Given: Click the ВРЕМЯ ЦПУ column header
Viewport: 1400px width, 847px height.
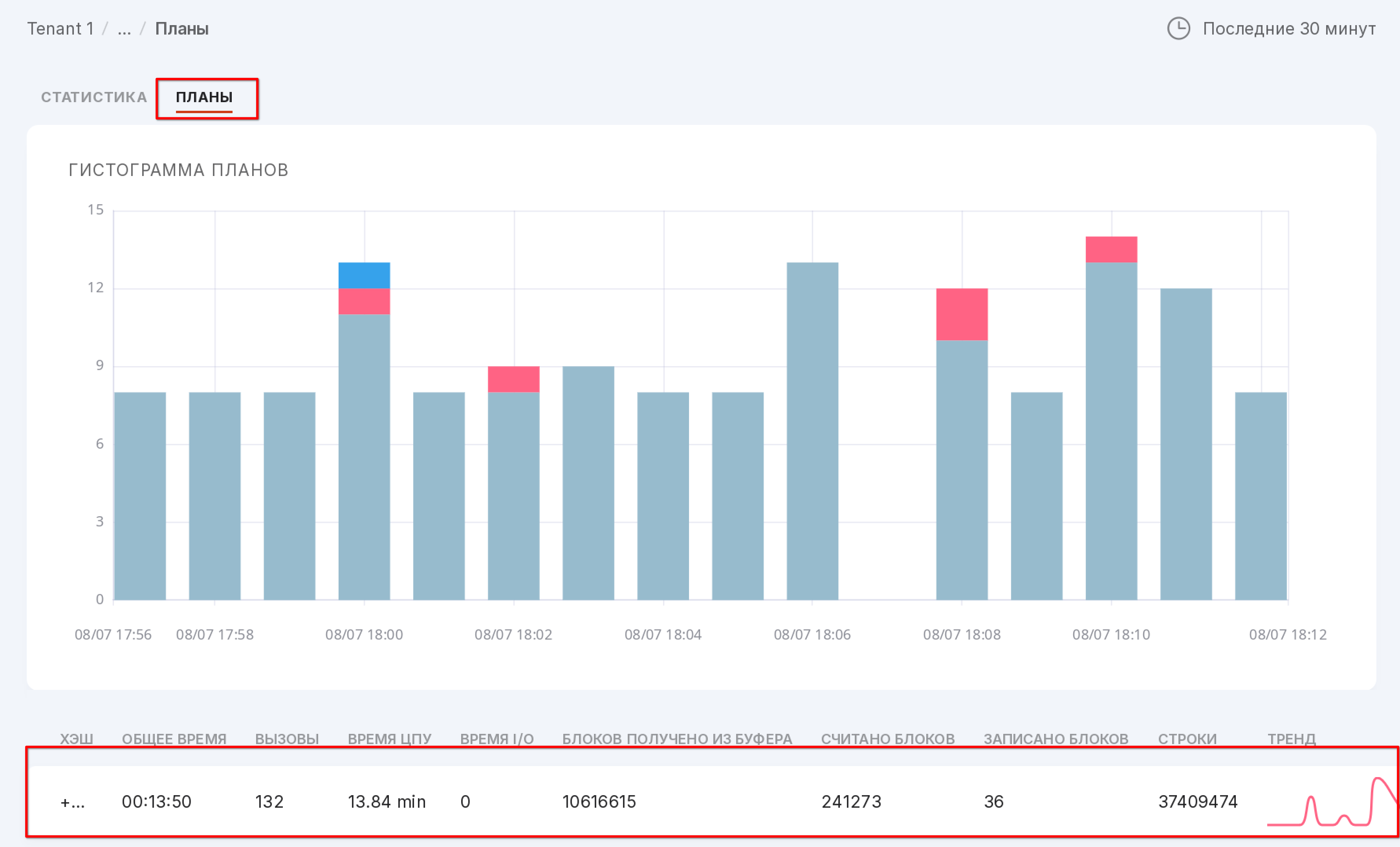Looking at the screenshot, I should (x=389, y=739).
